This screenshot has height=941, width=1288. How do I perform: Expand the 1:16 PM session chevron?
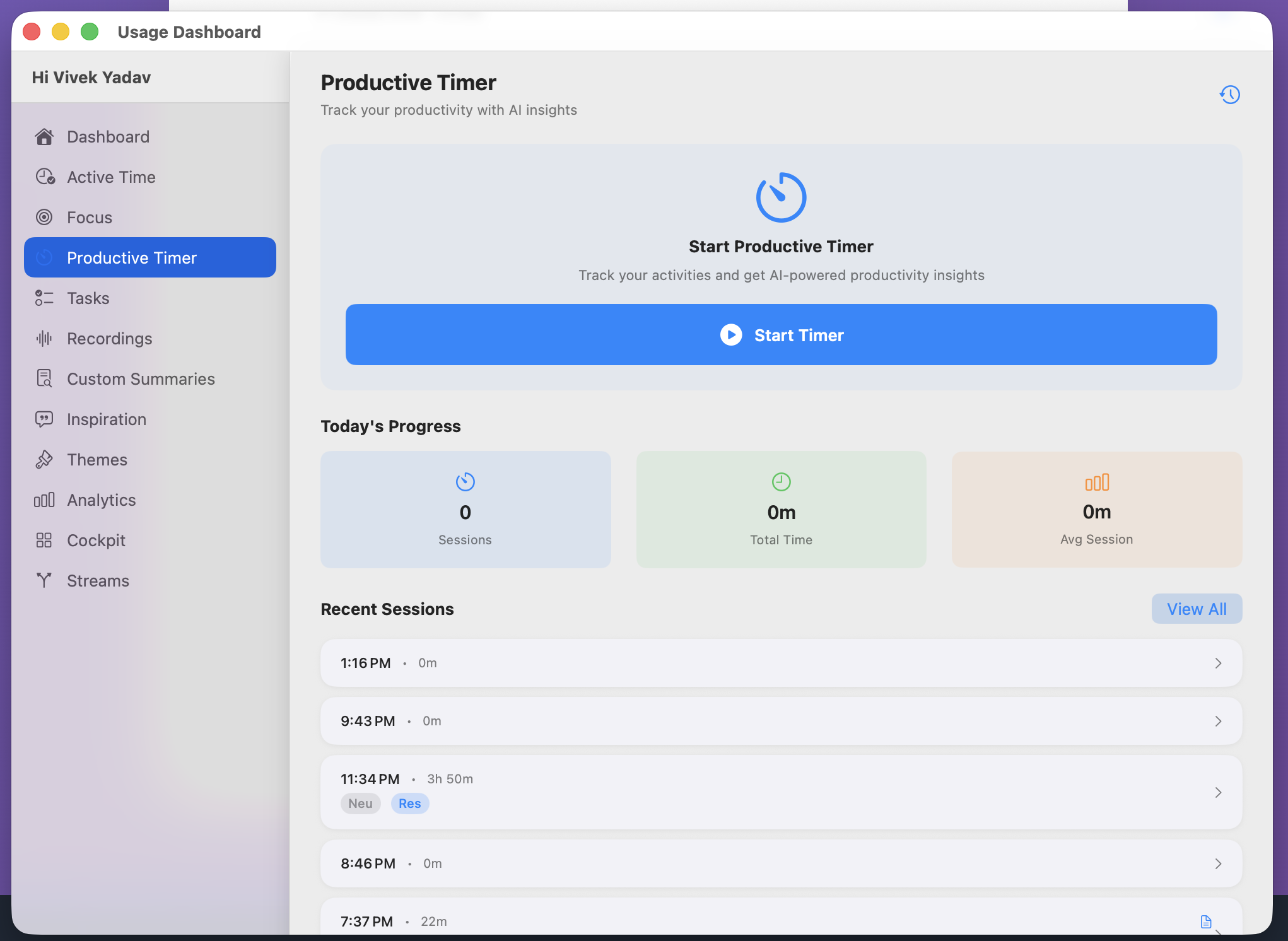pyautogui.click(x=1217, y=663)
